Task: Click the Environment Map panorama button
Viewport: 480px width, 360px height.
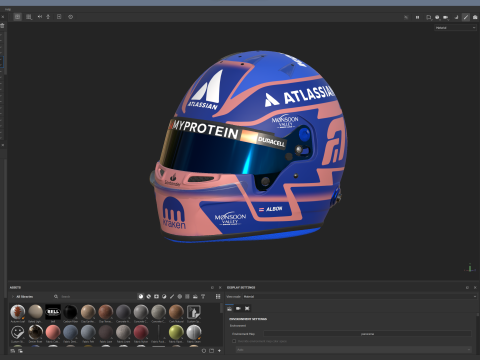Action: (367, 334)
